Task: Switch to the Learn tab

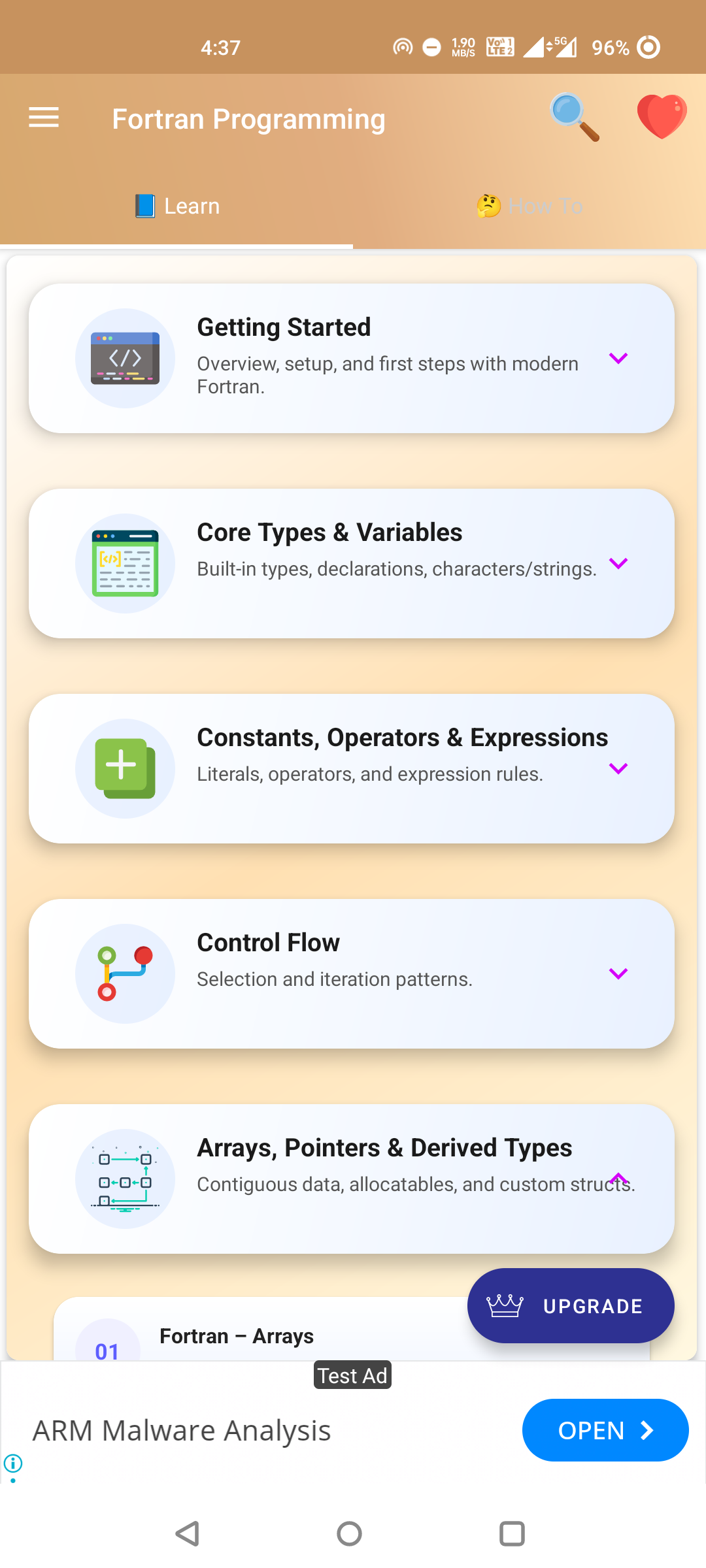Action: [x=176, y=206]
